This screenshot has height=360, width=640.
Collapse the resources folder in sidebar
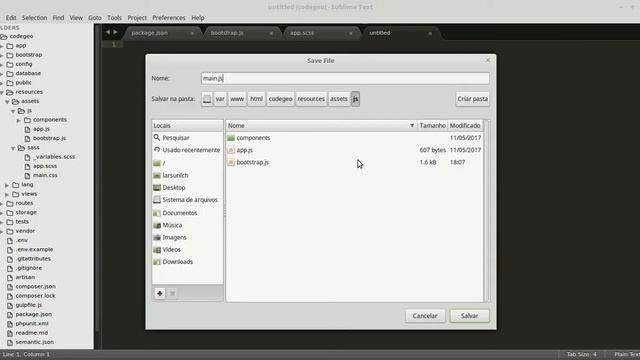[x=2, y=92]
